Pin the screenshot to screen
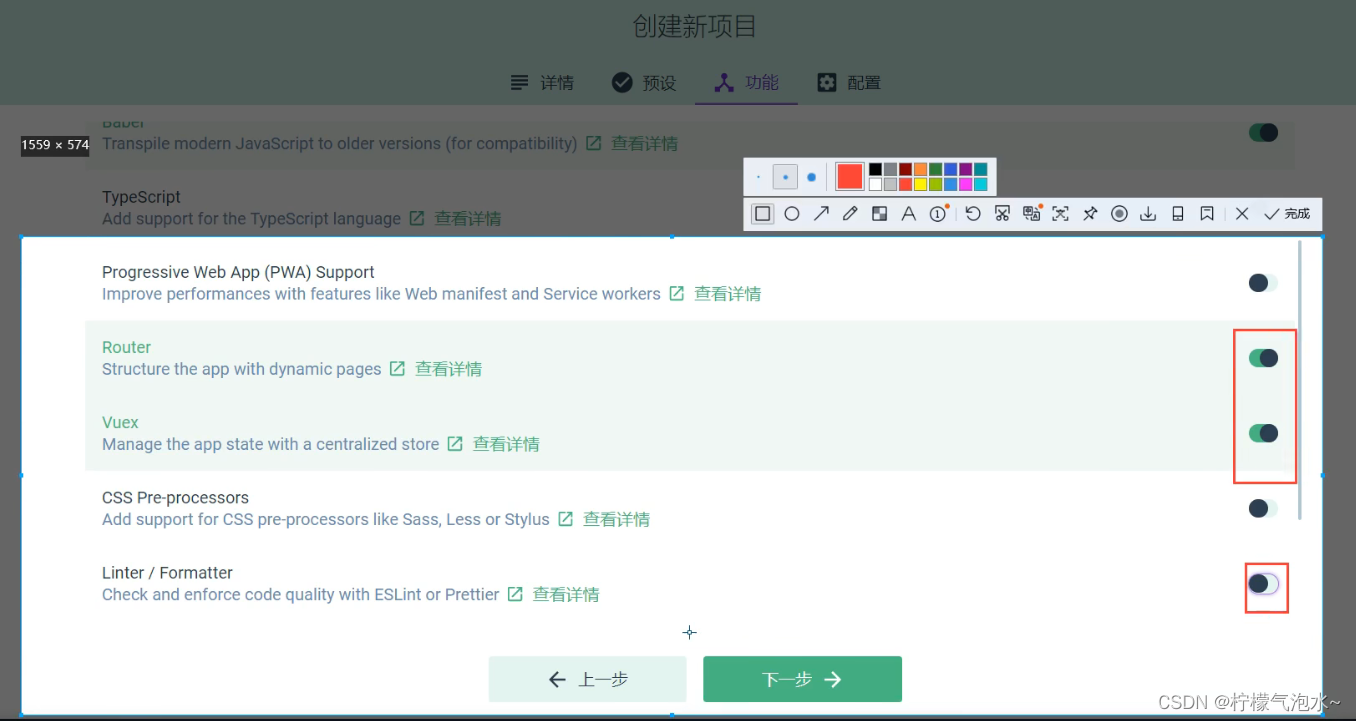 [1091, 213]
